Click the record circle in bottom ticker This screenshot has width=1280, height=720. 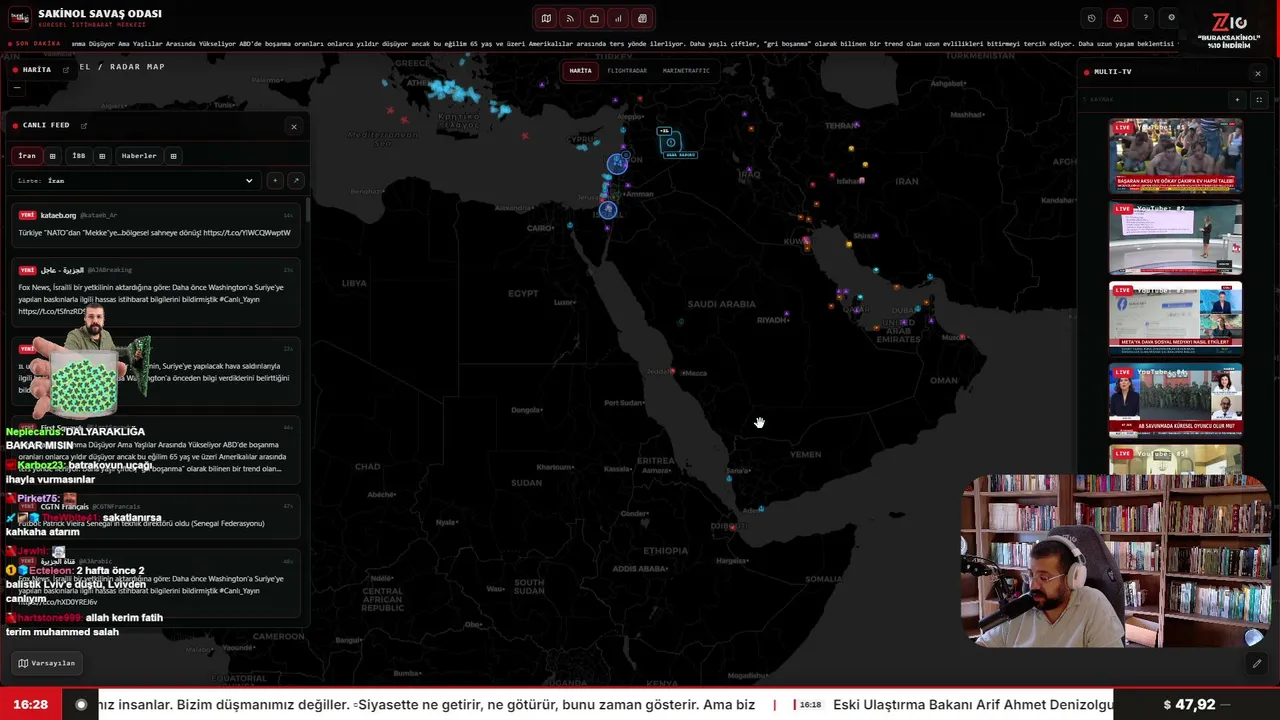(82, 705)
